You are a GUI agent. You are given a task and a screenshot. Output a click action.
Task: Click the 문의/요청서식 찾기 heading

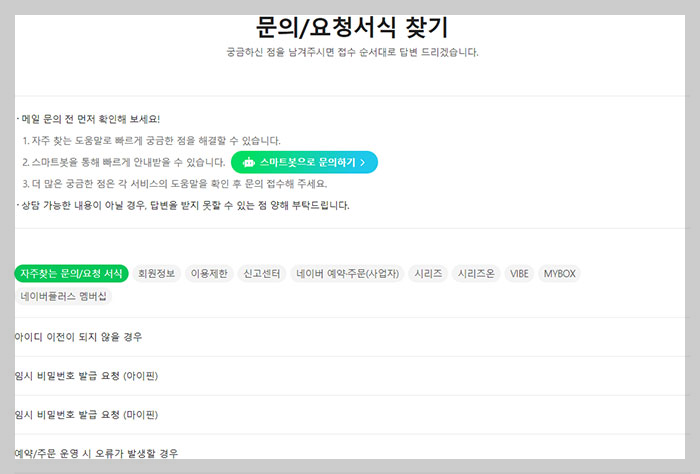tap(352, 27)
